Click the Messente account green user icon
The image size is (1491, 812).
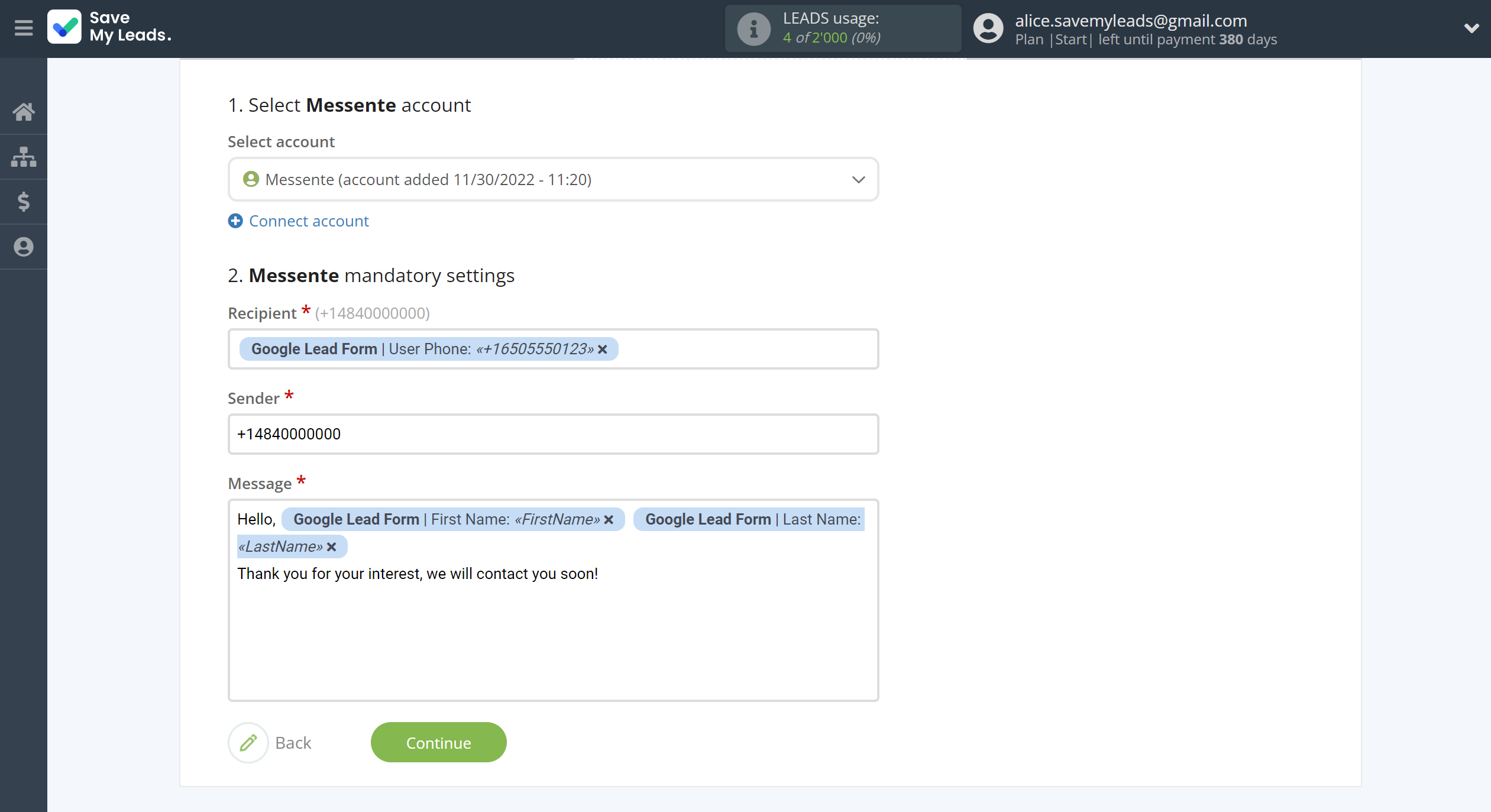(x=251, y=179)
